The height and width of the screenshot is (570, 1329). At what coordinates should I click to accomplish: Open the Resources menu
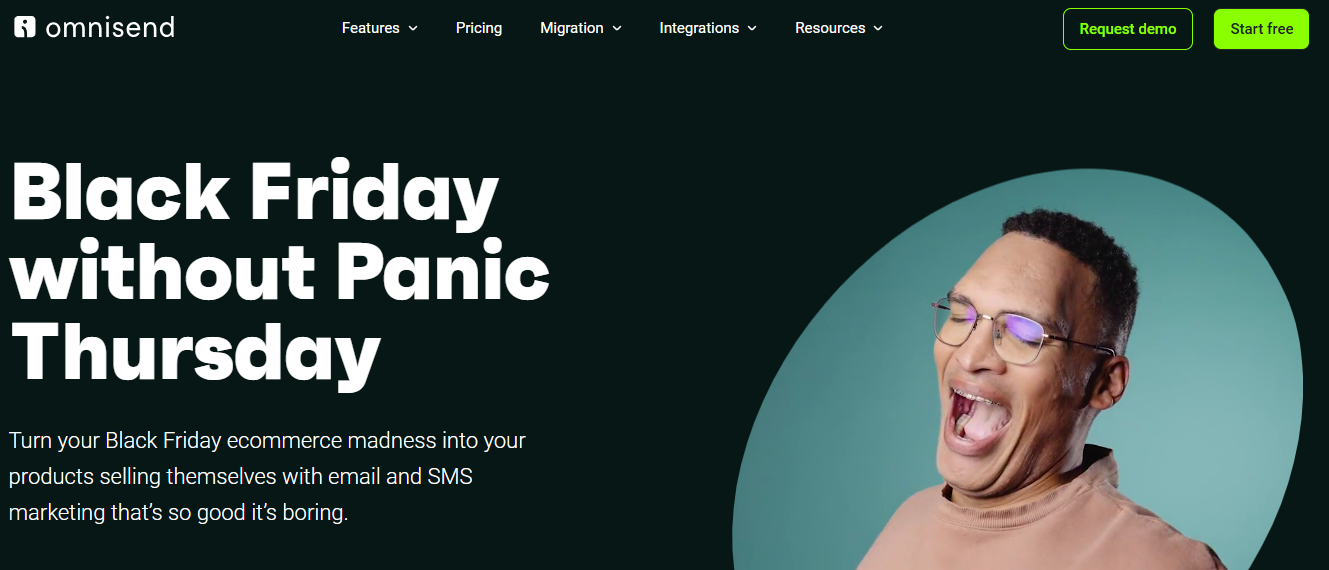tap(830, 28)
